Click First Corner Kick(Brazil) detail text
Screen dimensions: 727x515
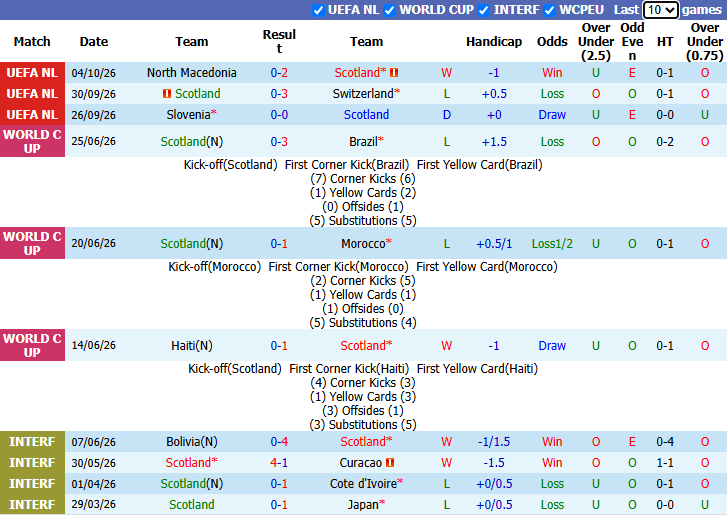coord(347,165)
